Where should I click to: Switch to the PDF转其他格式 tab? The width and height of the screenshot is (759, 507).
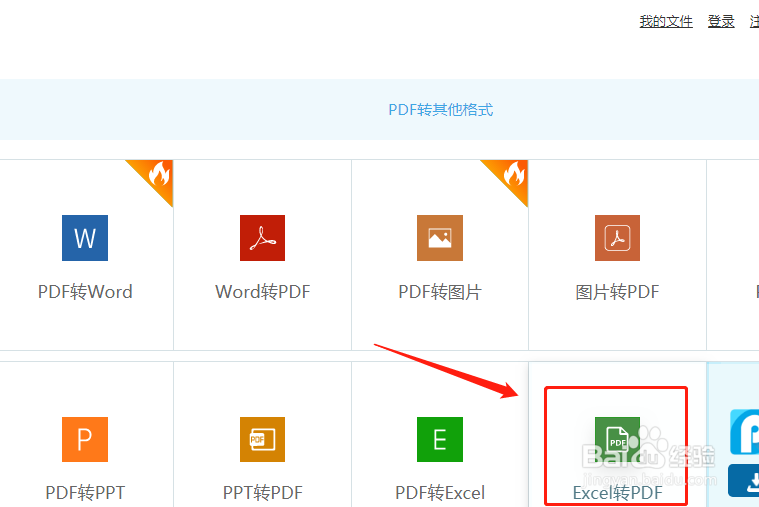[440, 110]
